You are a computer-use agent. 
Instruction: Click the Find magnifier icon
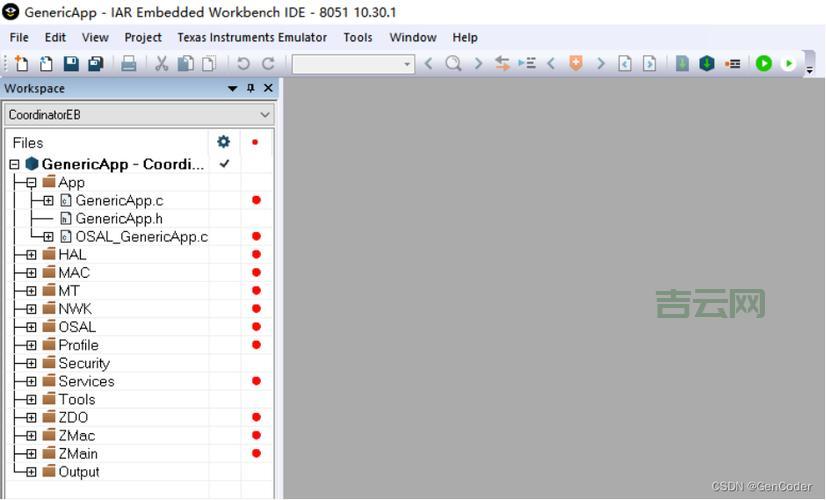[x=453, y=64]
